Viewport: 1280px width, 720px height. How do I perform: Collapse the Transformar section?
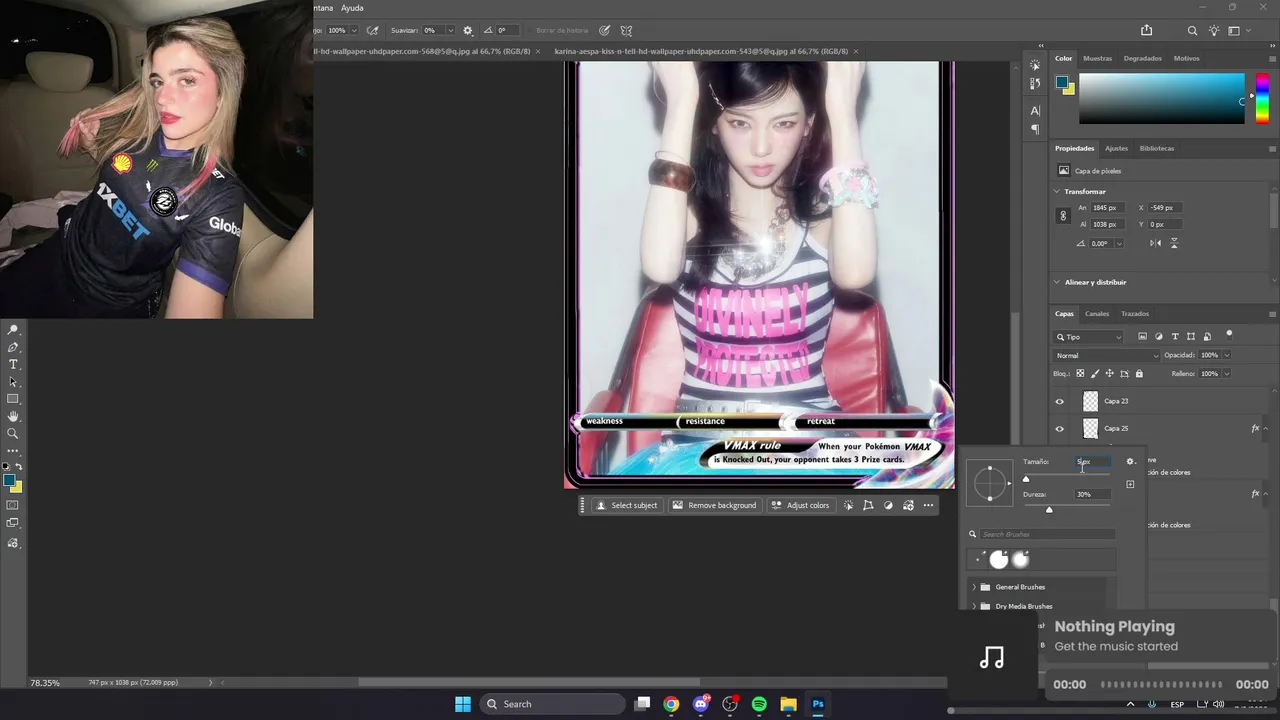(1057, 191)
